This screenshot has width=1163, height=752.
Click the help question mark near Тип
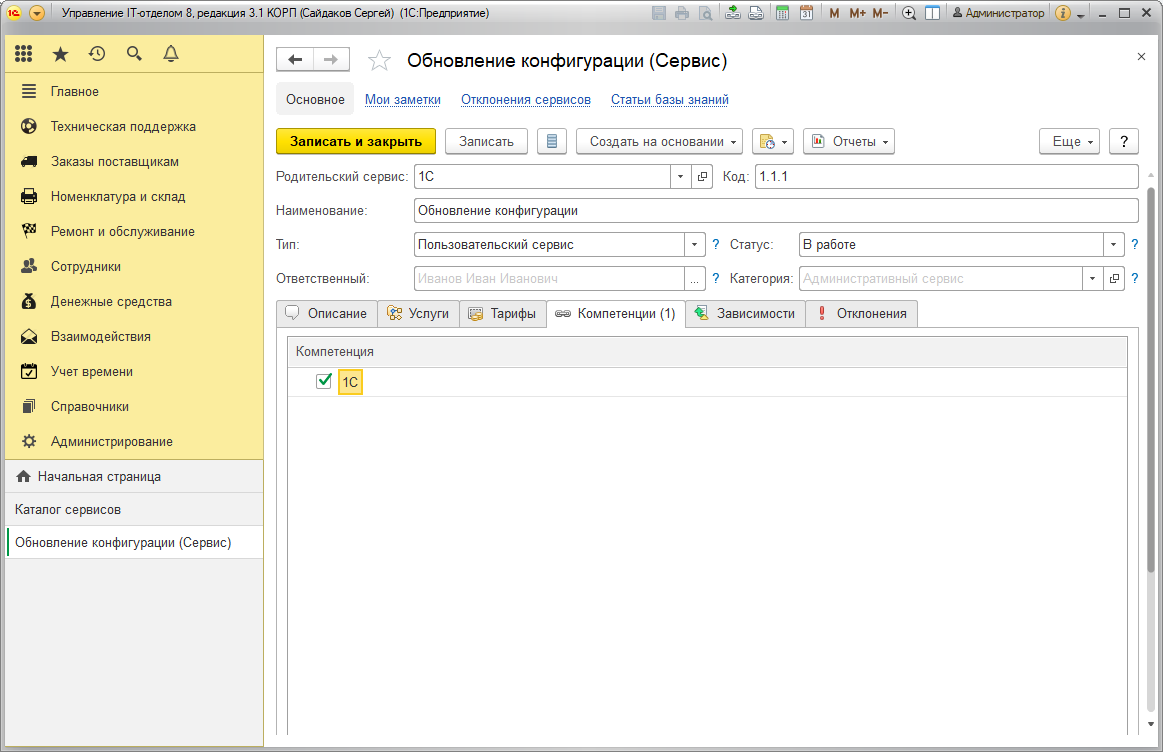point(716,244)
